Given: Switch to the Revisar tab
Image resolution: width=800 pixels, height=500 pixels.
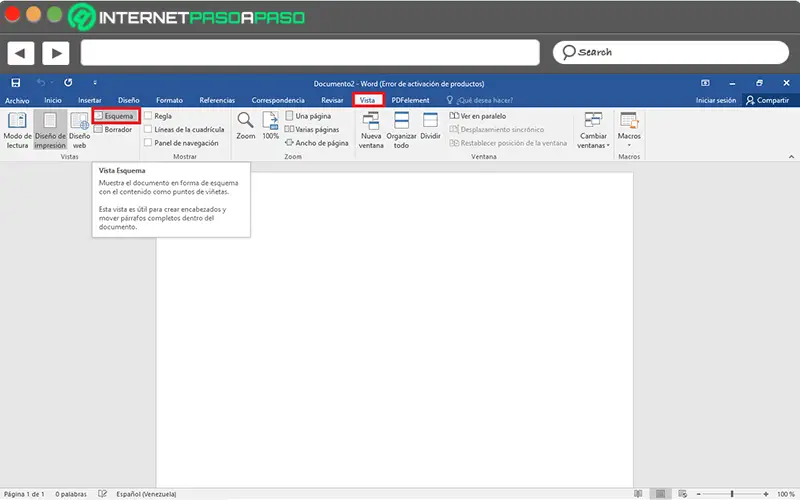Looking at the screenshot, I should point(332,101).
